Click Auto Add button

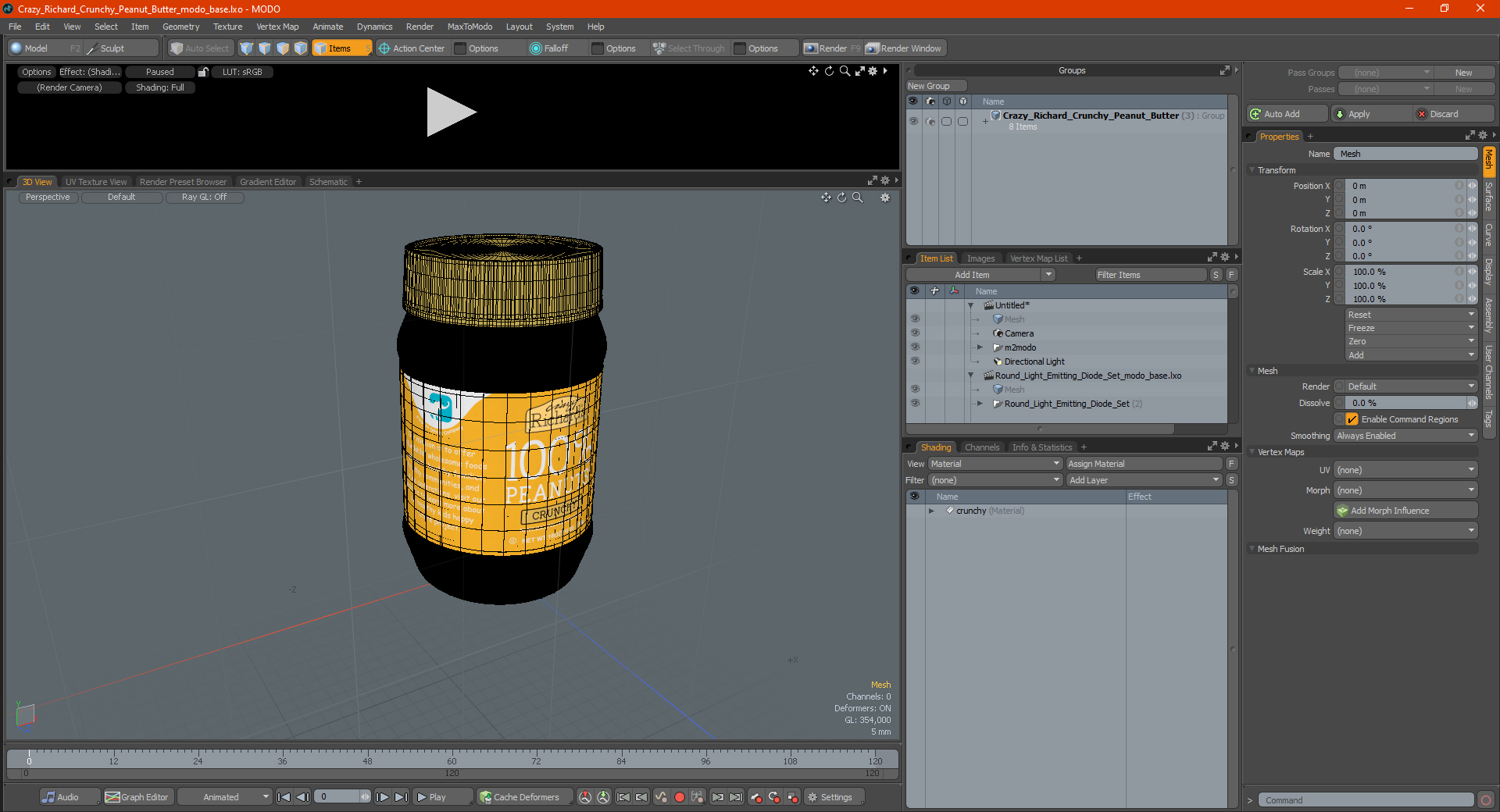(x=1287, y=114)
